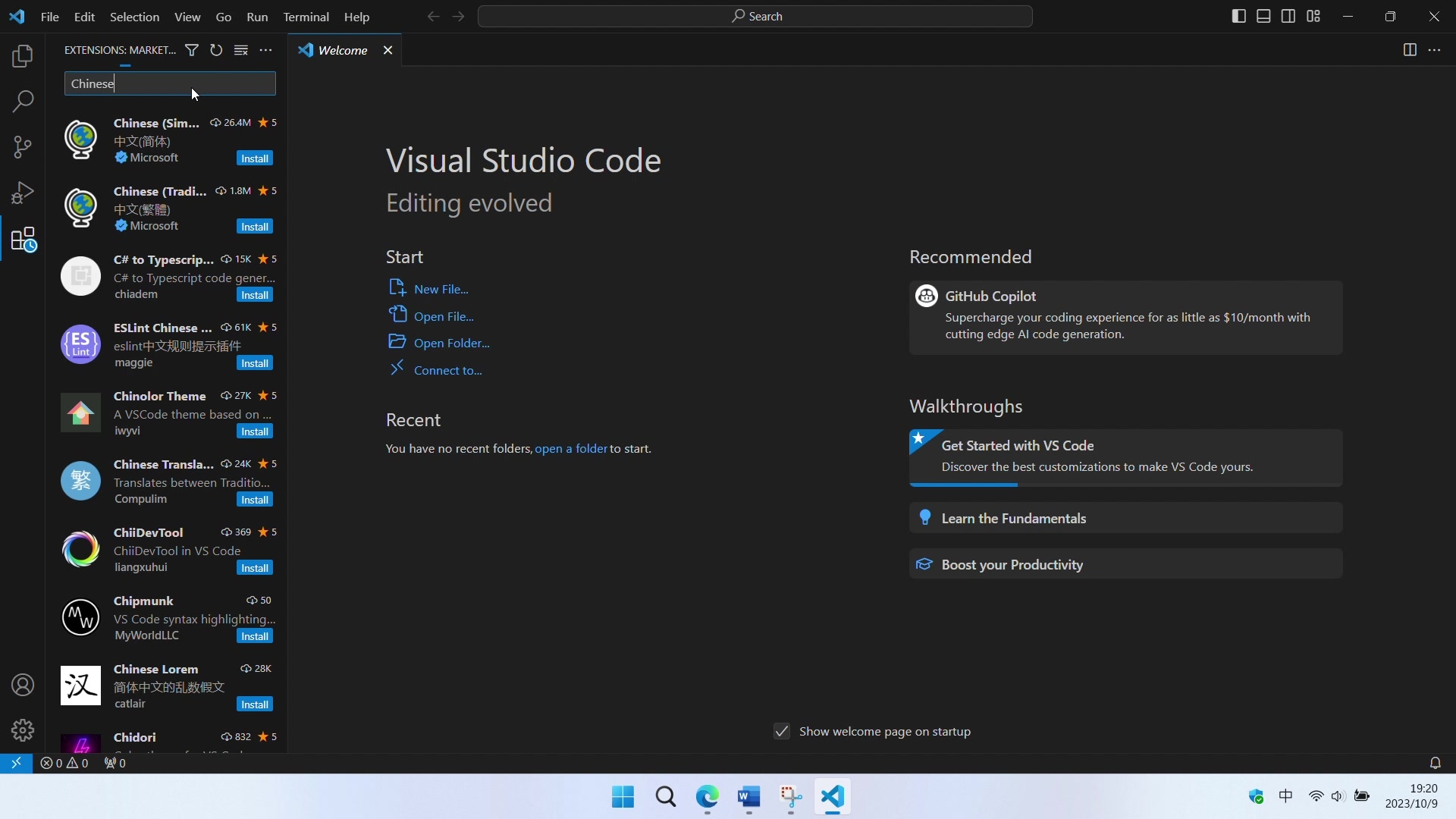Viewport: 1456px width, 819px height.
Task: Toggle Primary Side Bar layout icon
Action: [x=1239, y=16]
